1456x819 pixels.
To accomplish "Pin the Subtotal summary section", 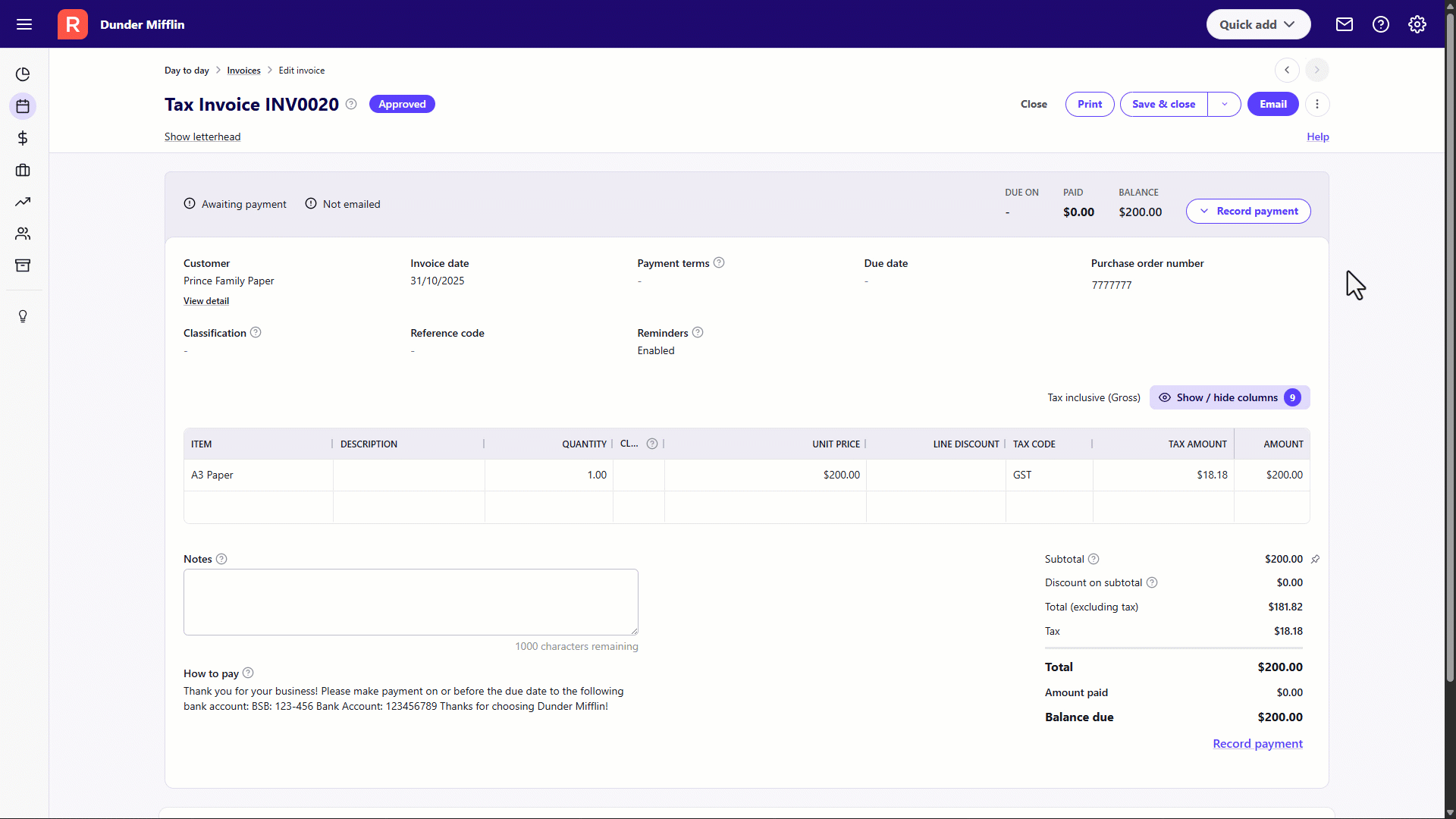I will (x=1315, y=559).
